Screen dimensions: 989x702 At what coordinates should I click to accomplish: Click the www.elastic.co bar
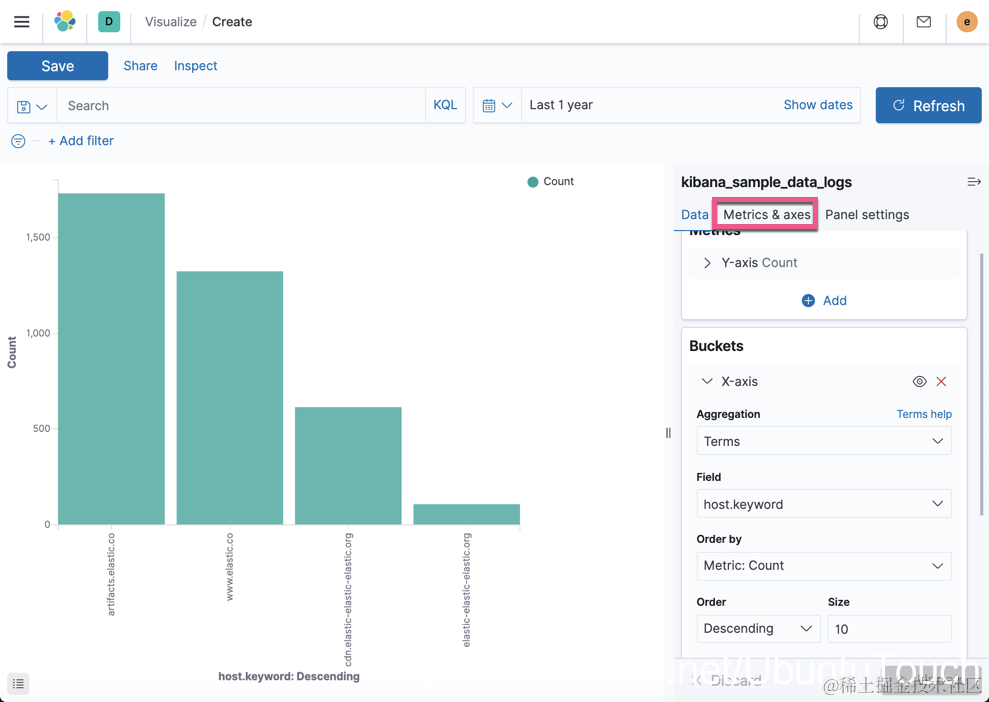point(230,397)
